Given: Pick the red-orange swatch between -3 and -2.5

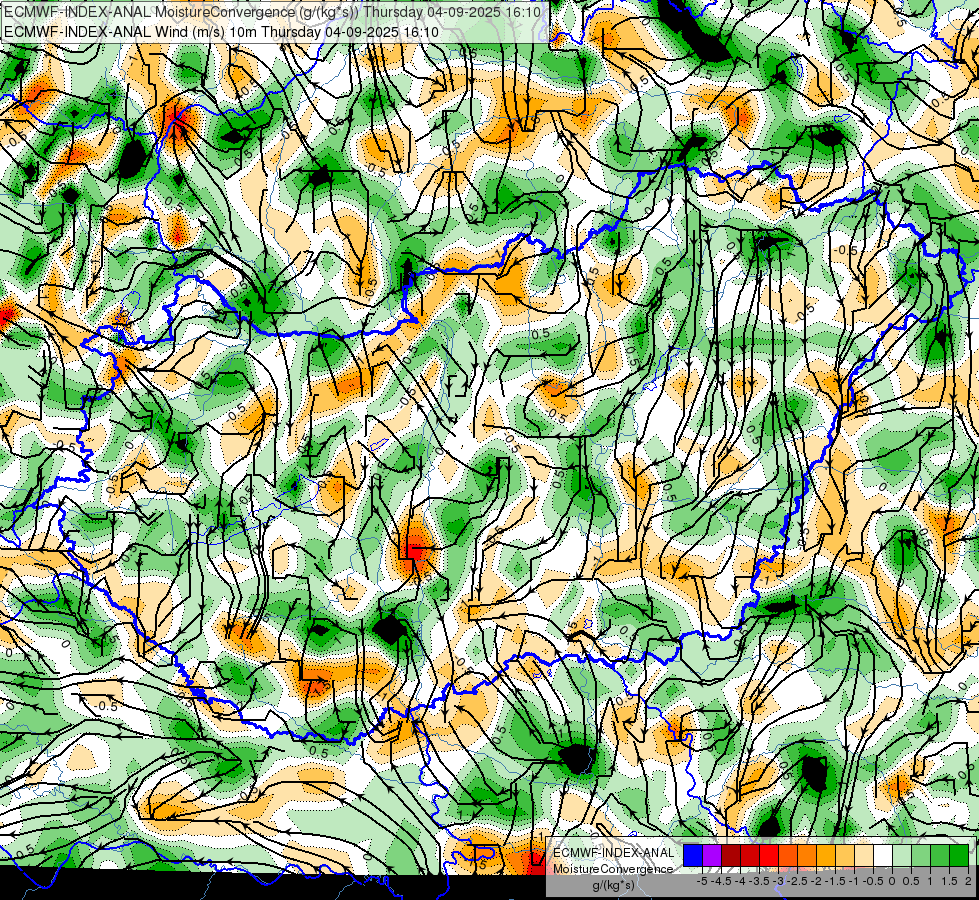Looking at the screenshot, I should point(788,855).
